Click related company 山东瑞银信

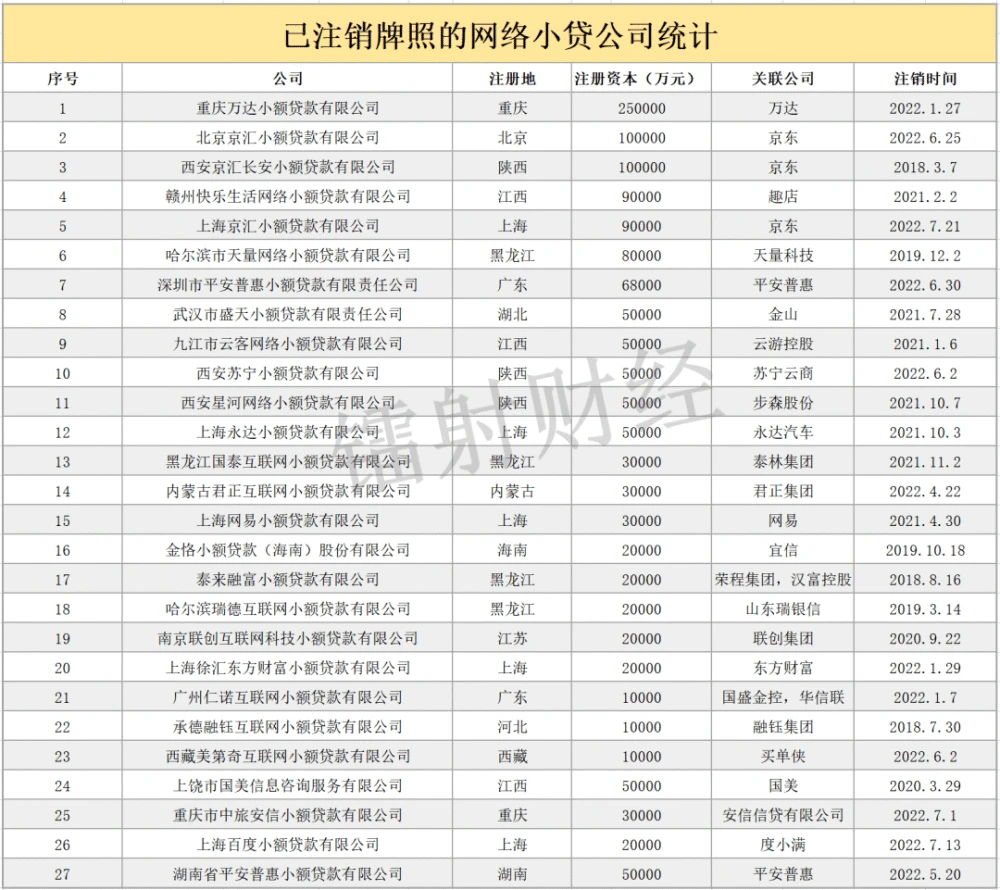783,609
